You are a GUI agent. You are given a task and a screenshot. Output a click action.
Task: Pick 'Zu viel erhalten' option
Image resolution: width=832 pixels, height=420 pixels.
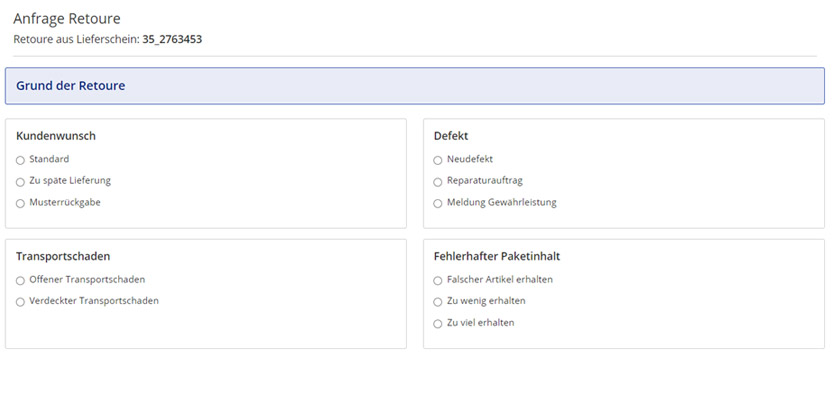click(437, 324)
